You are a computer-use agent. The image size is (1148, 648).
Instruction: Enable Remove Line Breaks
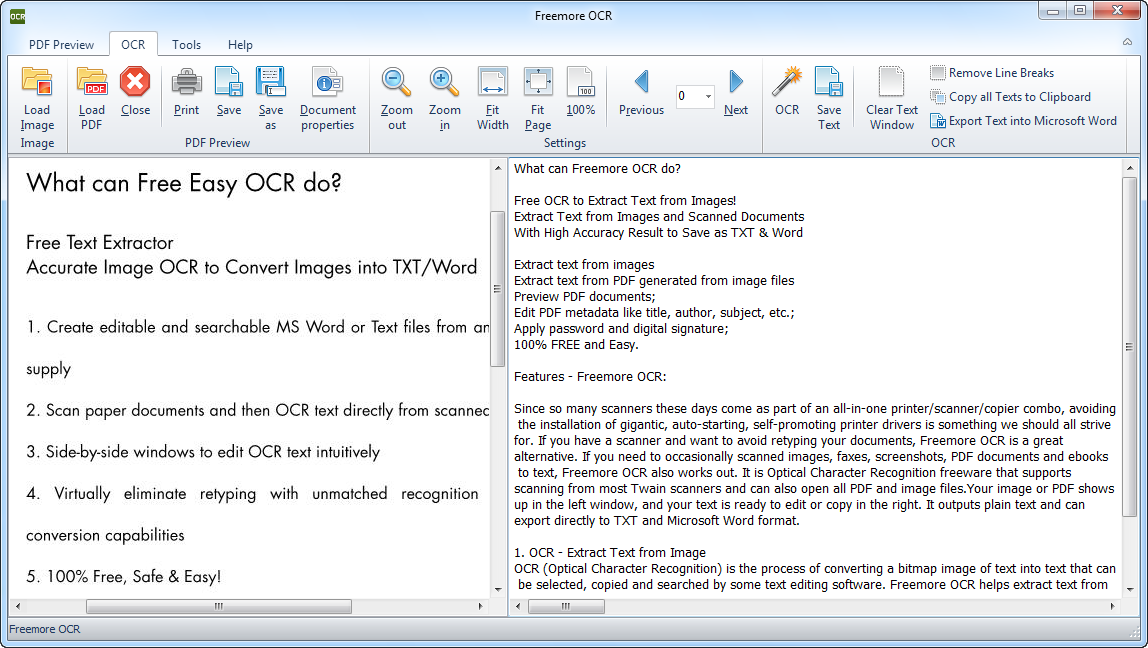point(992,72)
